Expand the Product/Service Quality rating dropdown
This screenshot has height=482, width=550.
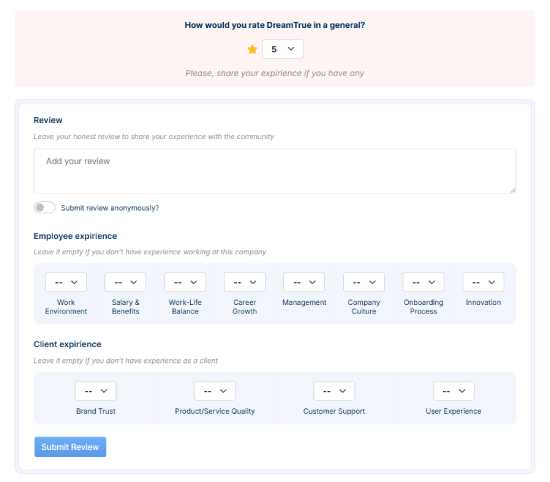point(215,391)
